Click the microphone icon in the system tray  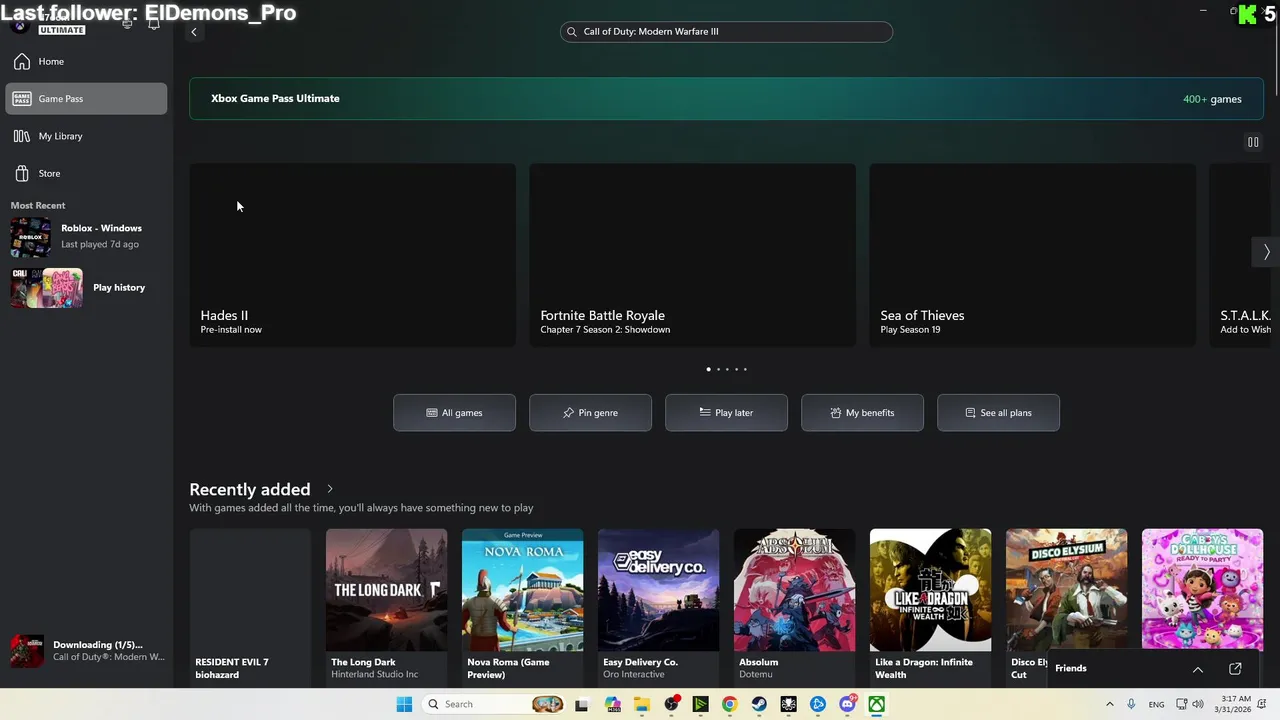tap(1131, 704)
